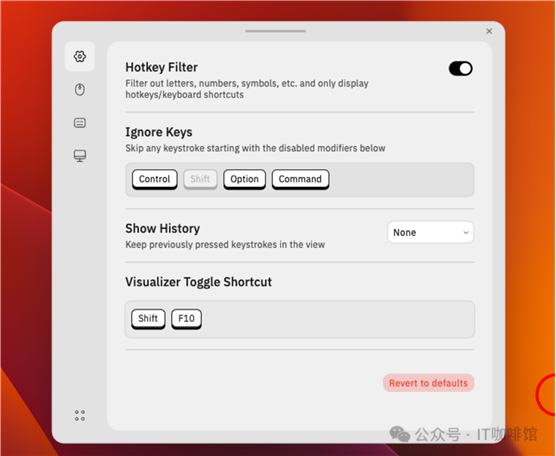Close the settings window with X
This screenshot has height=456, width=556.
point(489,31)
